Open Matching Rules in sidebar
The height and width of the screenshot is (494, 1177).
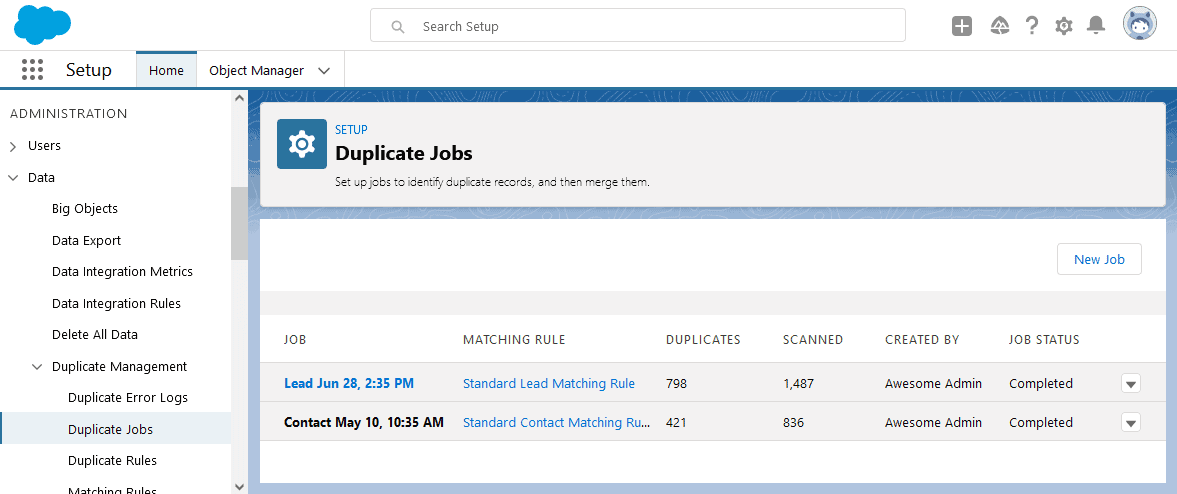pyautogui.click(x=112, y=489)
